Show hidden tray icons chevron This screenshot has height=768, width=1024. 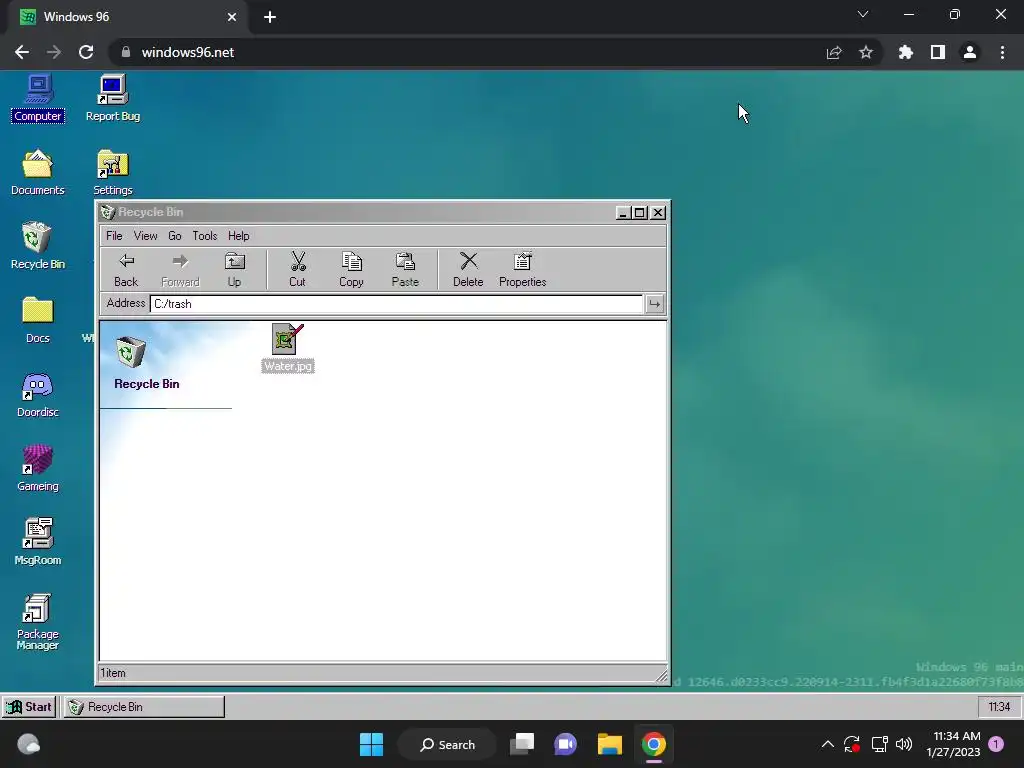(827, 744)
